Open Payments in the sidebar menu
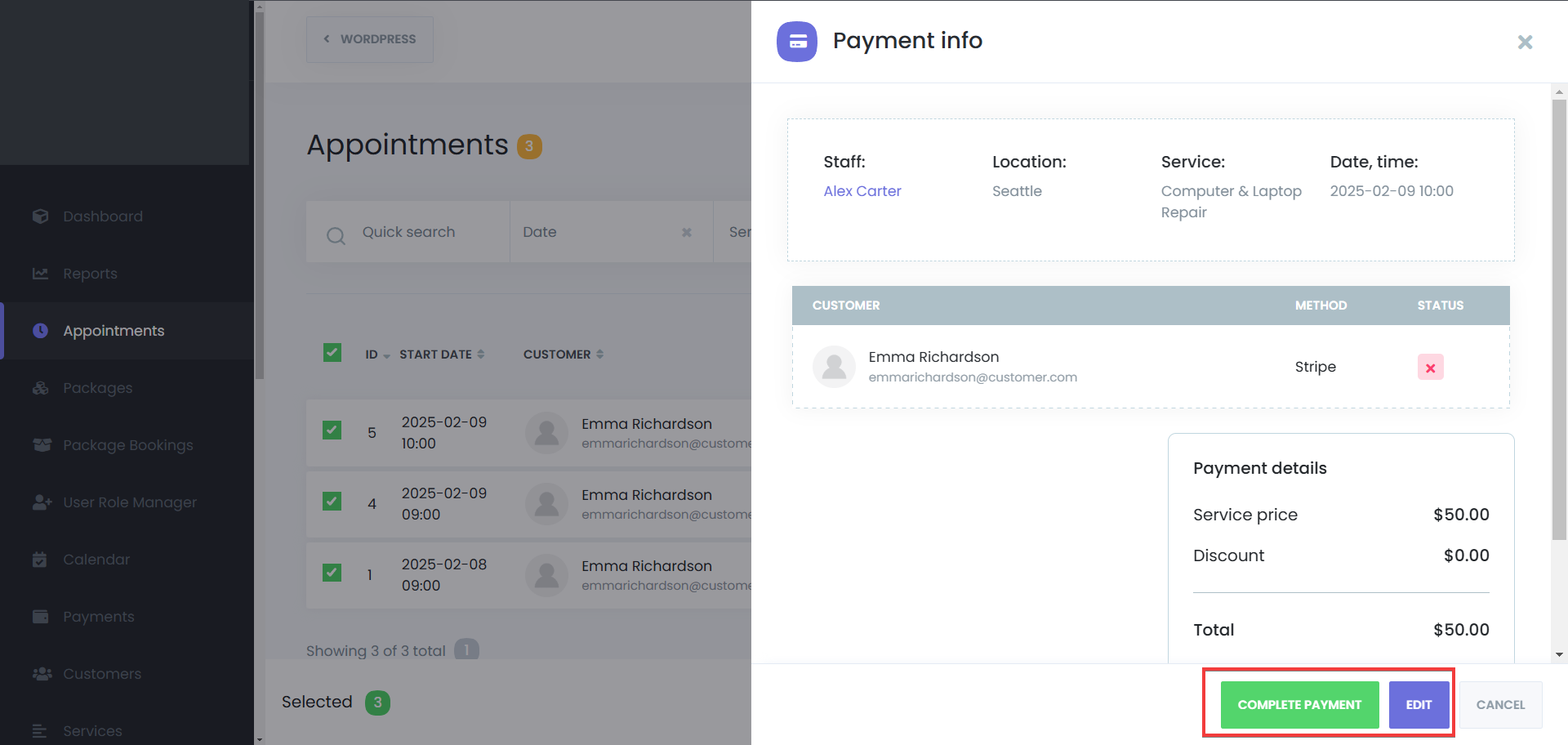The image size is (1568, 745). (x=98, y=617)
